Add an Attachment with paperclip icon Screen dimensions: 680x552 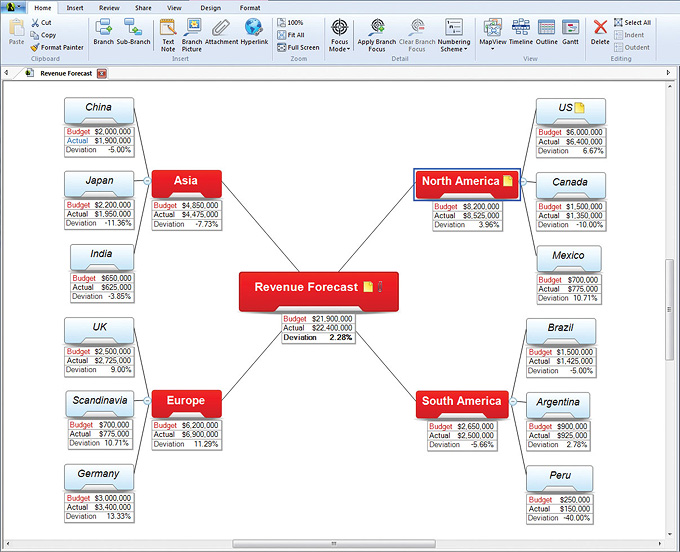[x=221, y=32]
